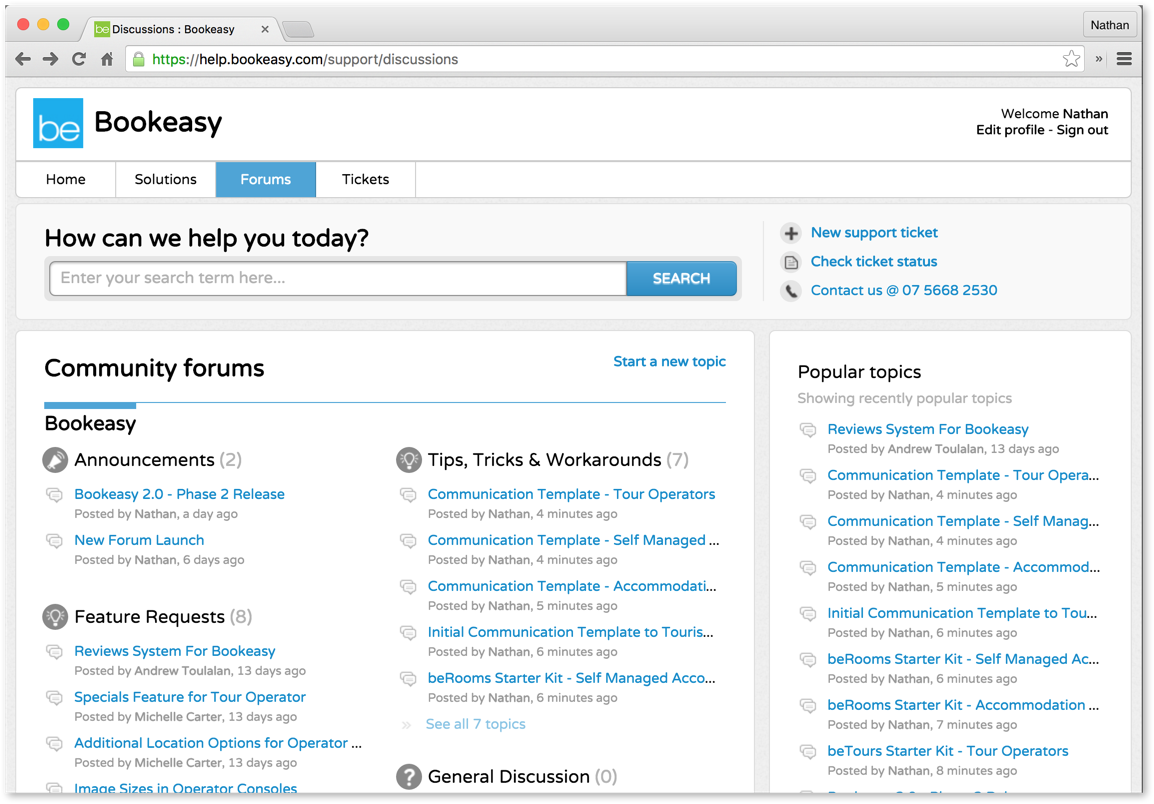Open the General Discussion forum heading
Viewport: 1154px width, 804px height.
(x=509, y=777)
